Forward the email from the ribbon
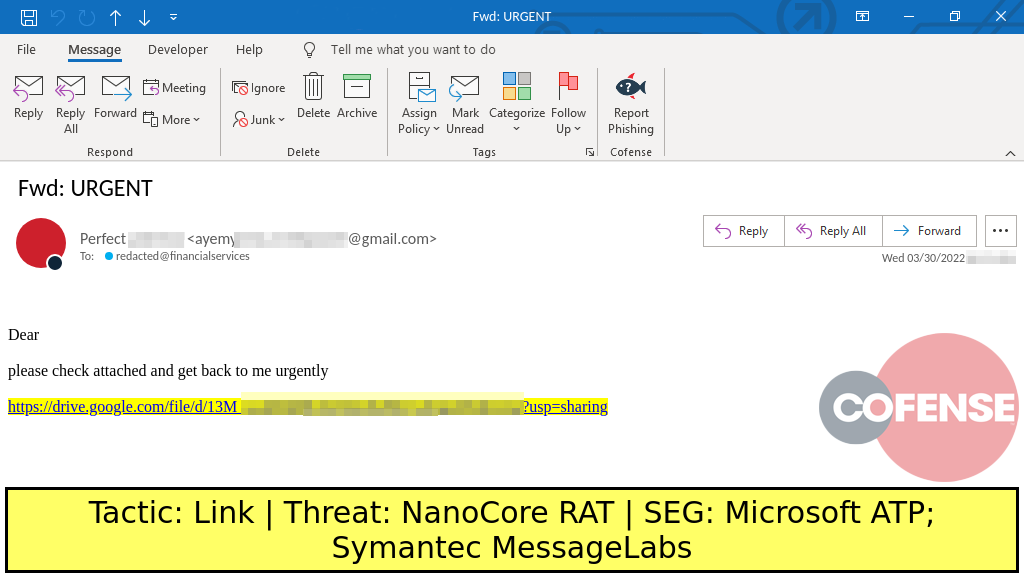Viewport: 1024px width, 578px height. (115, 98)
